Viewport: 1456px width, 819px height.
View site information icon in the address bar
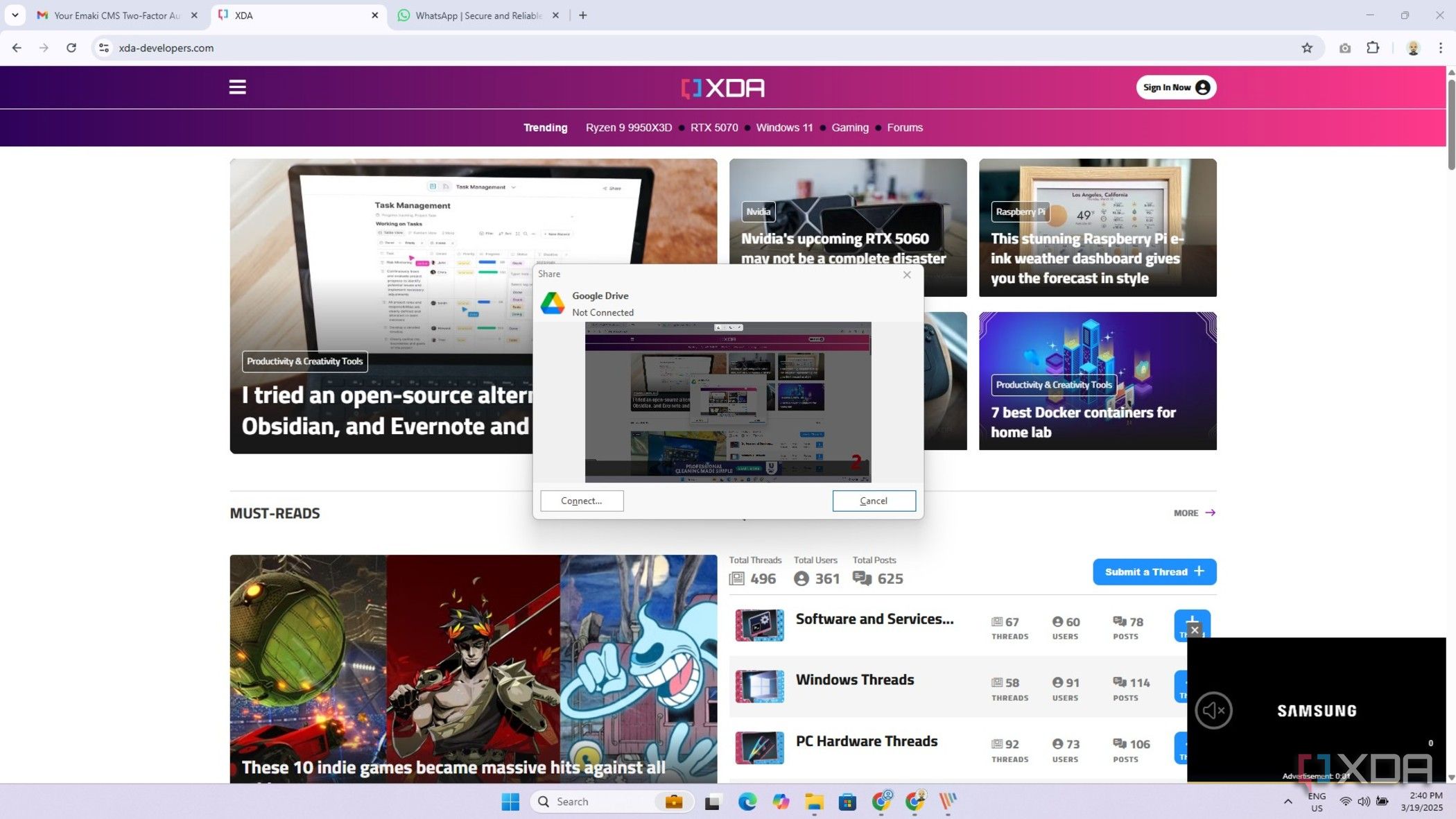pos(104,48)
